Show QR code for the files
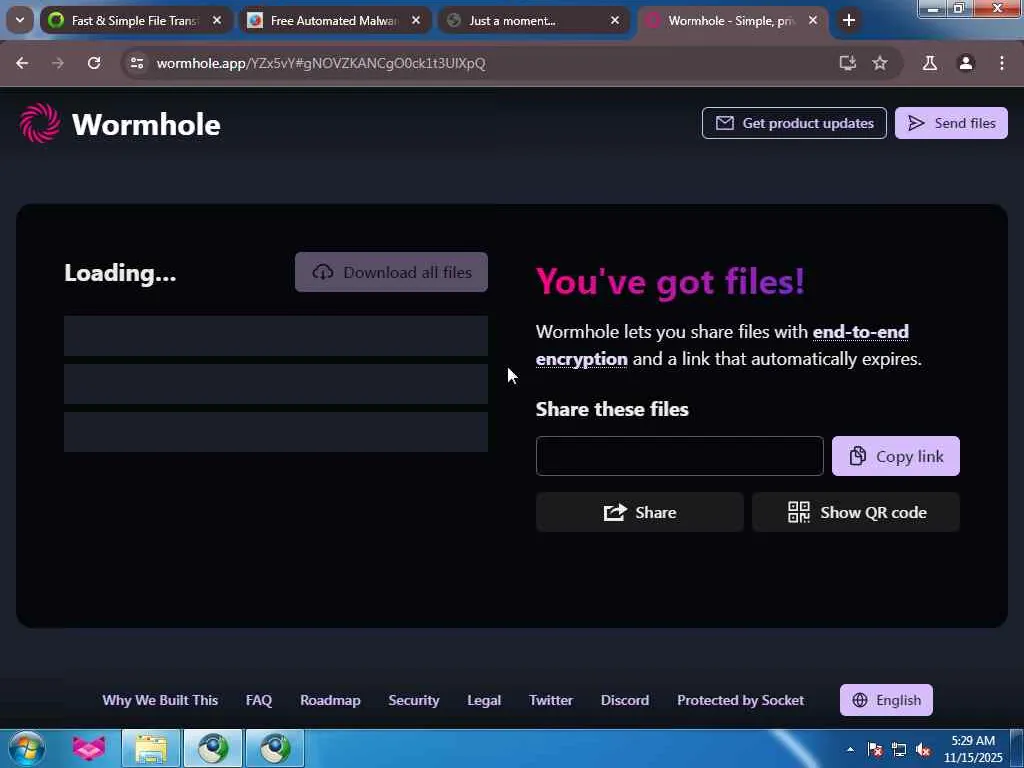Viewport: 1024px width, 768px height. tap(856, 512)
